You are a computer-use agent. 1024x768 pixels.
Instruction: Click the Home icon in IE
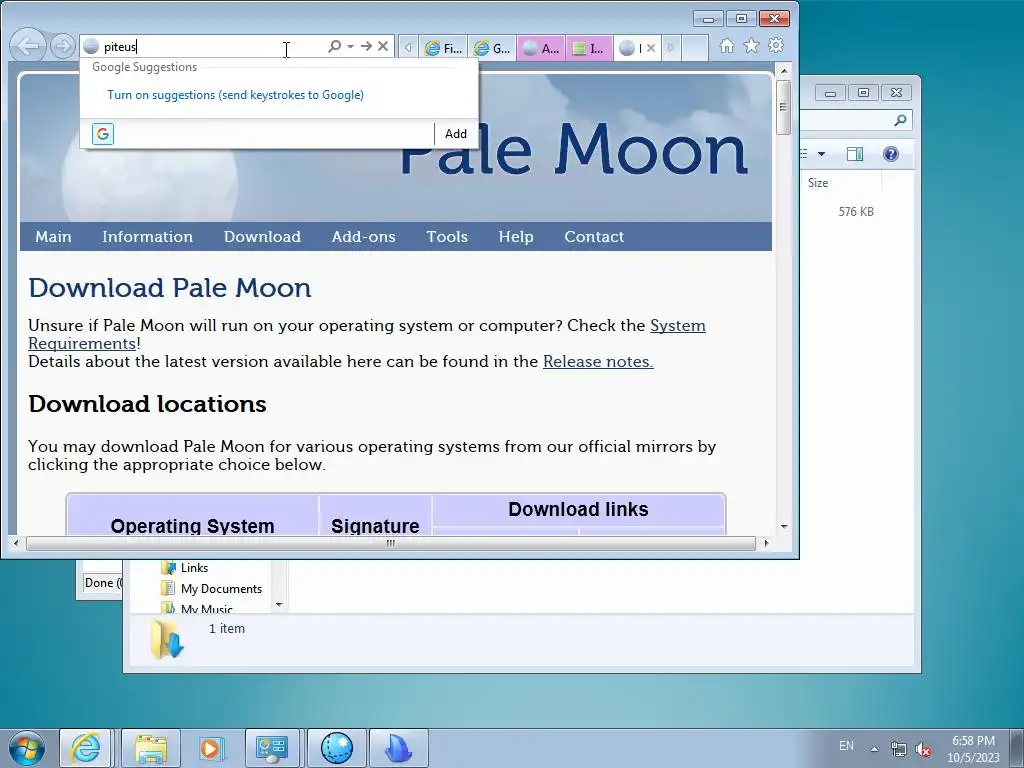[x=727, y=46]
